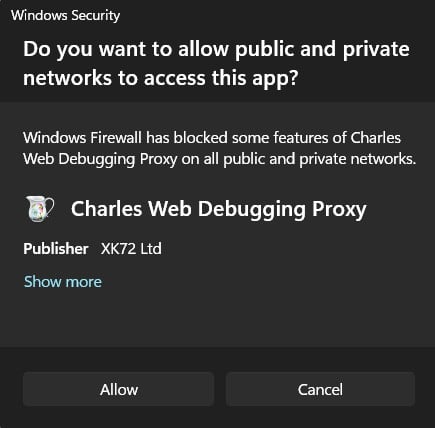Expand details with Show more

click(x=63, y=282)
